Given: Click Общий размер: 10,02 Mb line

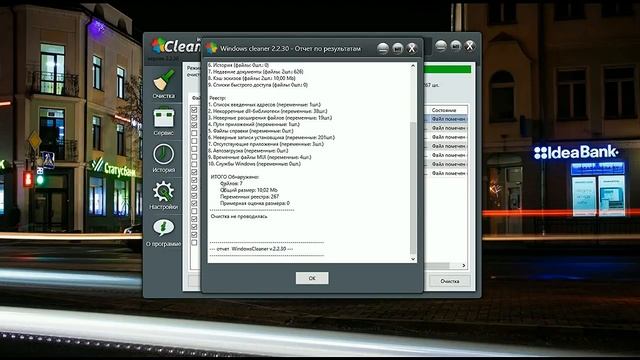Looking at the screenshot, I should 249,190.
